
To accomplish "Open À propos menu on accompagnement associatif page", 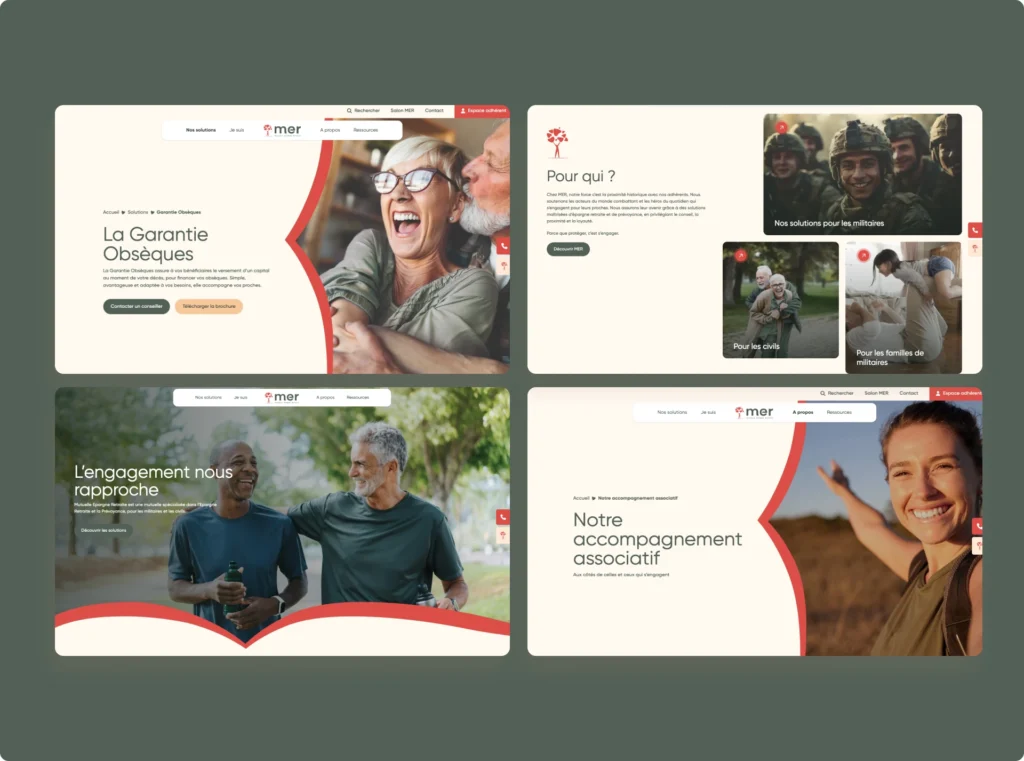I will pos(802,412).
